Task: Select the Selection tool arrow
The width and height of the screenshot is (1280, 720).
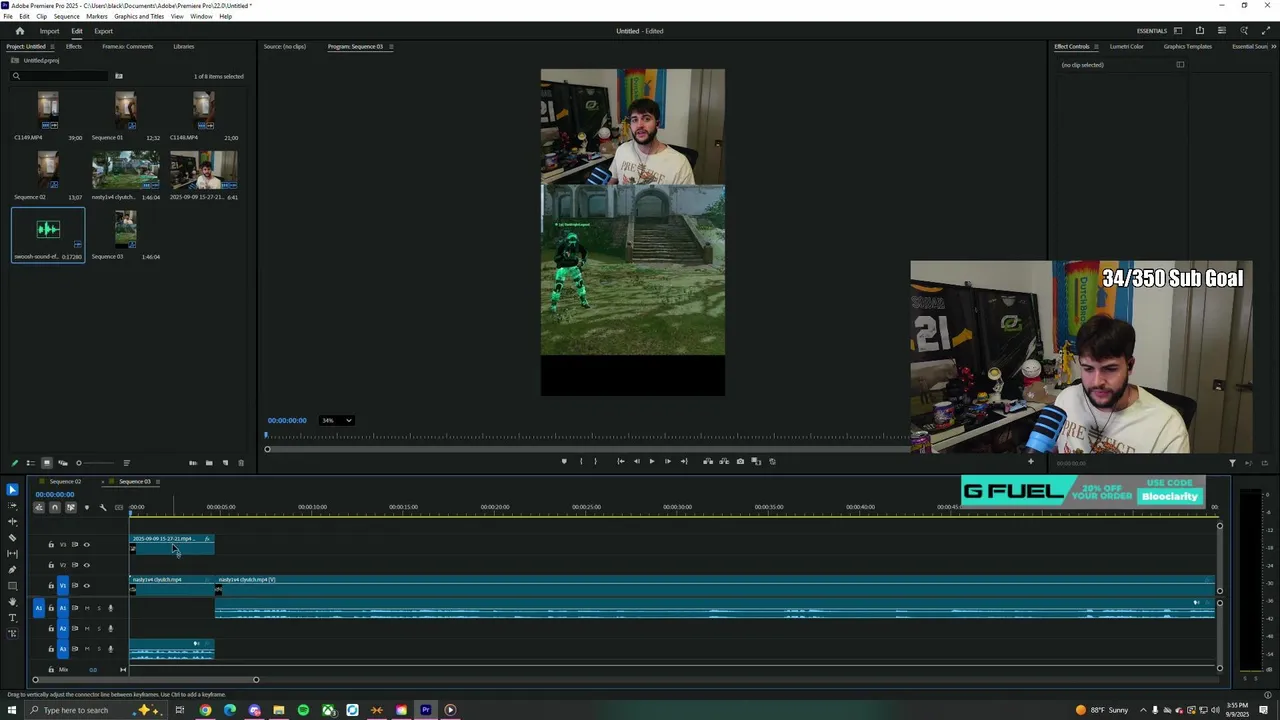Action: [x=12, y=489]
